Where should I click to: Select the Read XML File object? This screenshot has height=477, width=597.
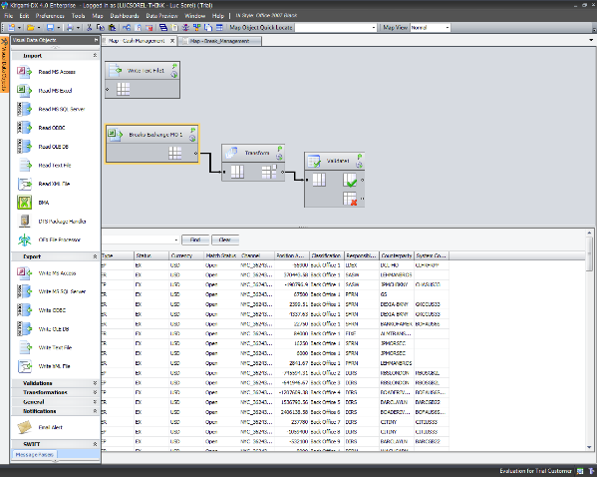click(x=44, y=184)
